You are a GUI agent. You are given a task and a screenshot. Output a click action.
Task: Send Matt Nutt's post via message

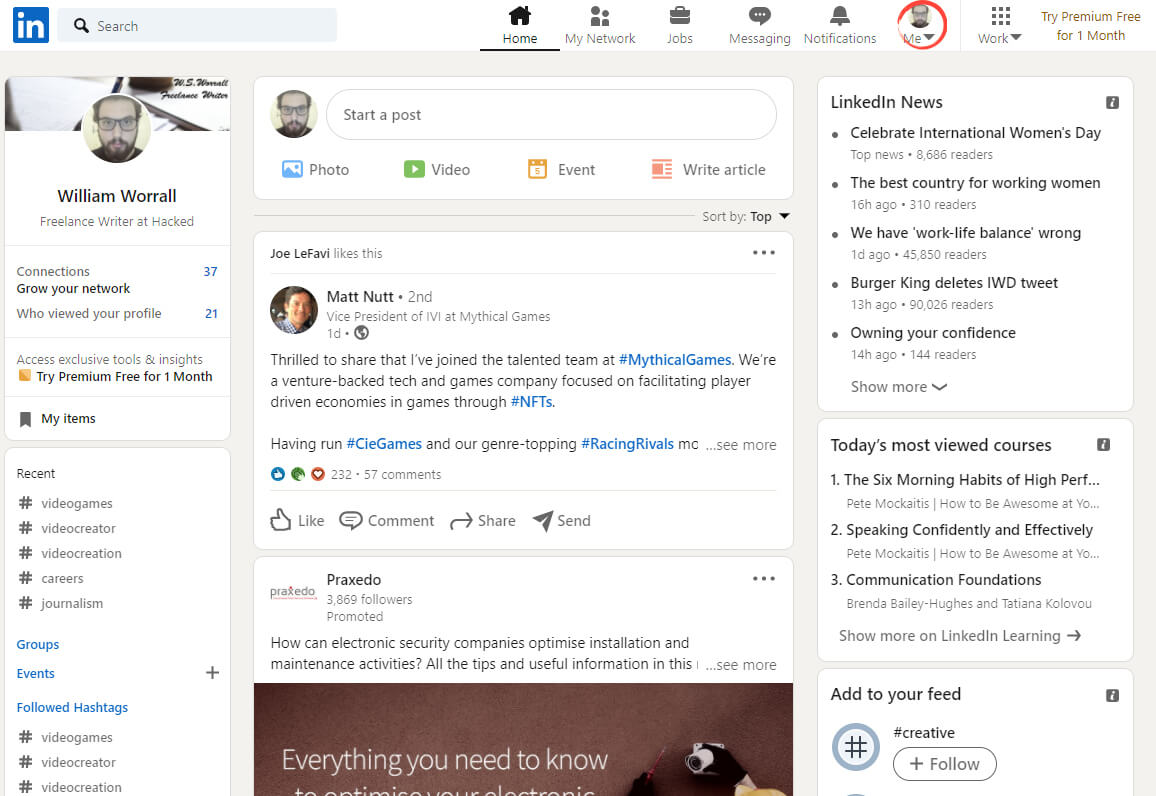pos(562,520)
